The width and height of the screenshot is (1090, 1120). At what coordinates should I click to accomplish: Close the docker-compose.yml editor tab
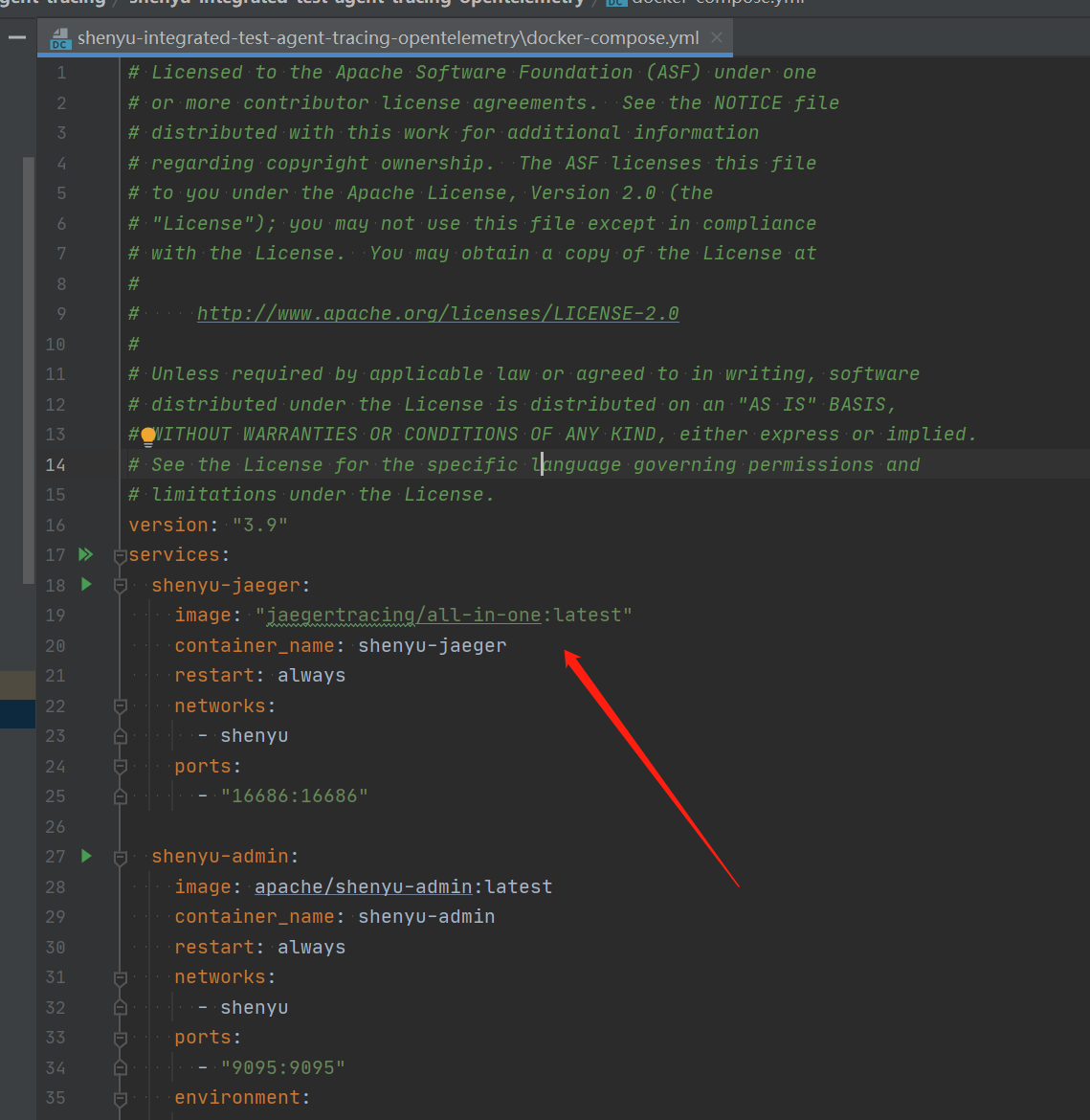(717, 38)
